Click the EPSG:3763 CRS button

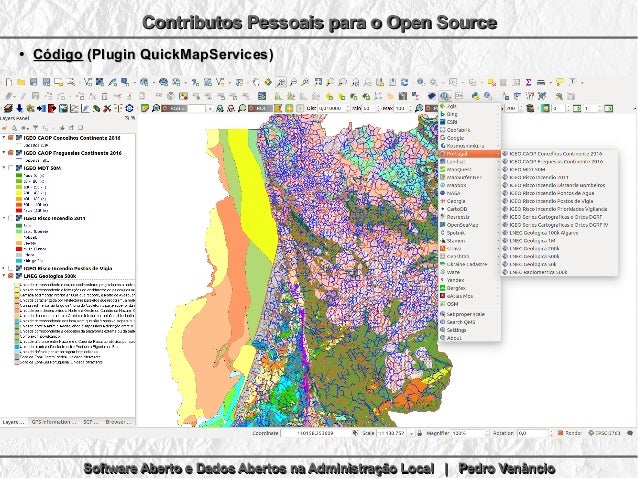coord(605,433)
